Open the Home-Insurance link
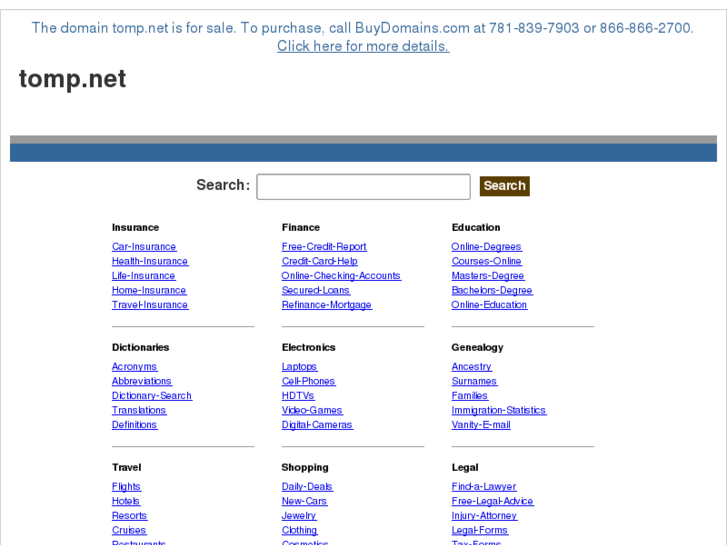727x545 pixels. [x=149, y=290]
